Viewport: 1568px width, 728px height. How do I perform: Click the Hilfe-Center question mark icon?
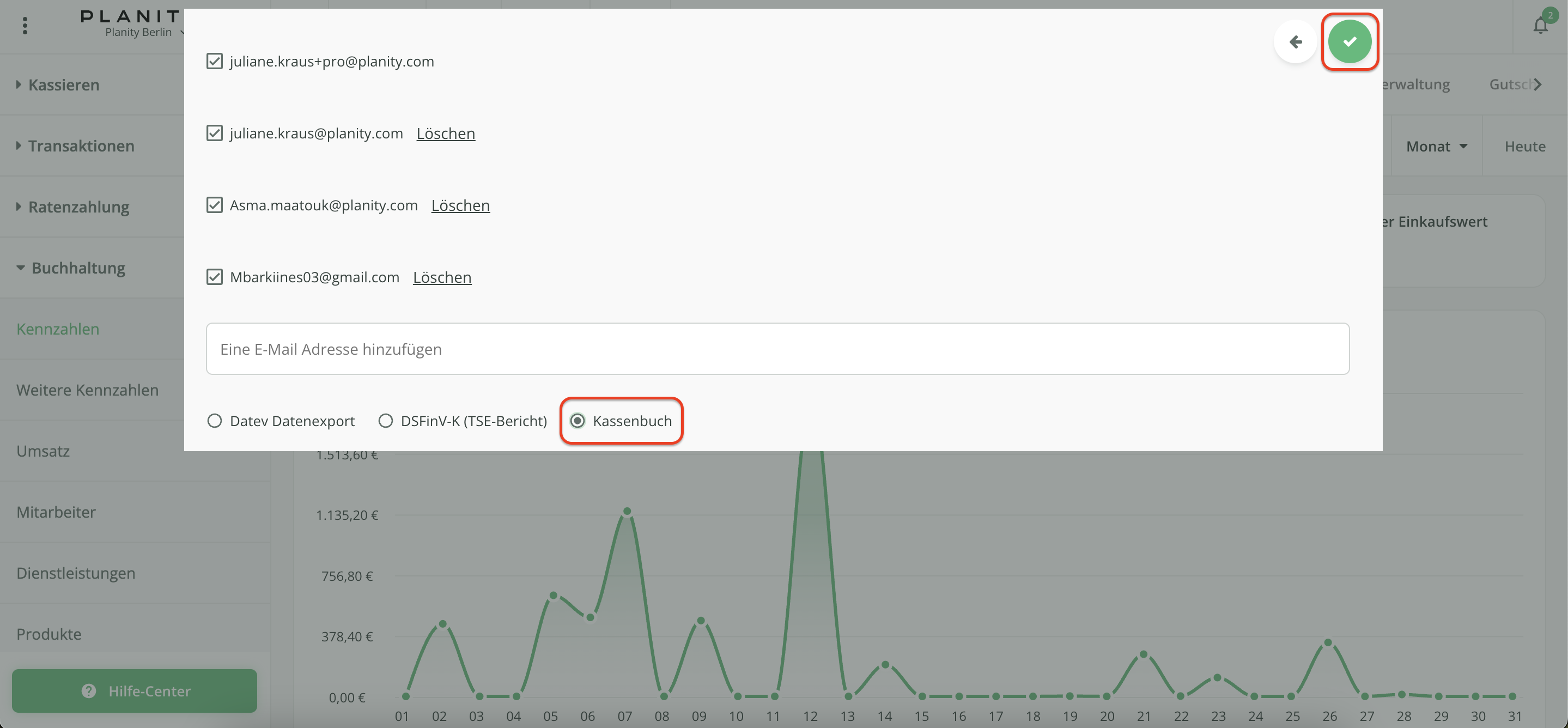pos(89,691)
